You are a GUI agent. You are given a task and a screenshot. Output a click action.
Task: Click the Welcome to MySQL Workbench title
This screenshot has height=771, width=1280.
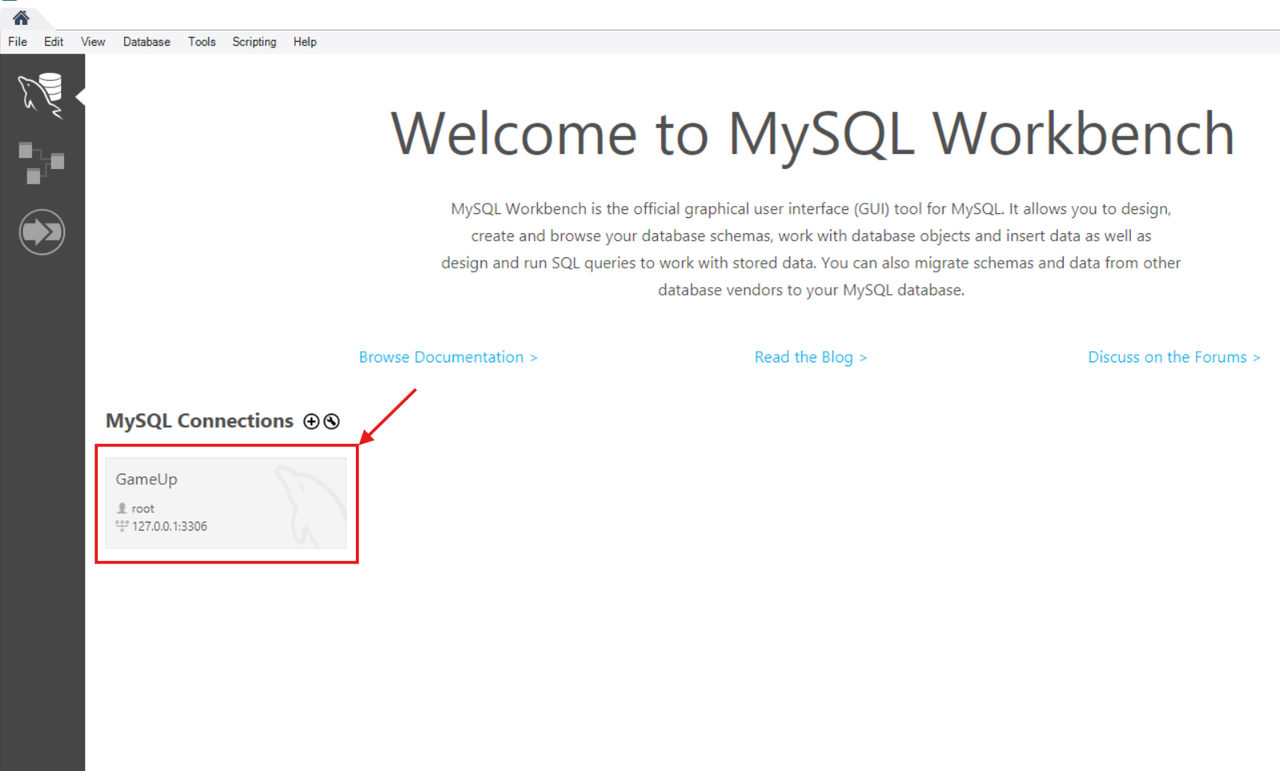(812, 133)
